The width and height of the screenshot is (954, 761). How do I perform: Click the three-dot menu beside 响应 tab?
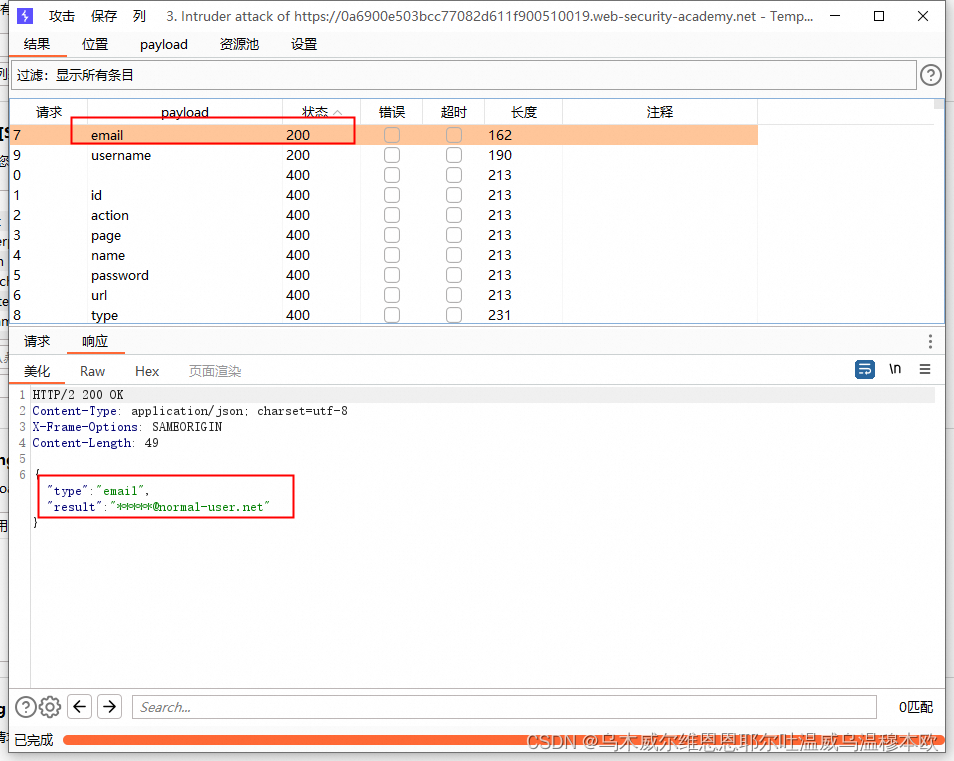pos(930,340)
